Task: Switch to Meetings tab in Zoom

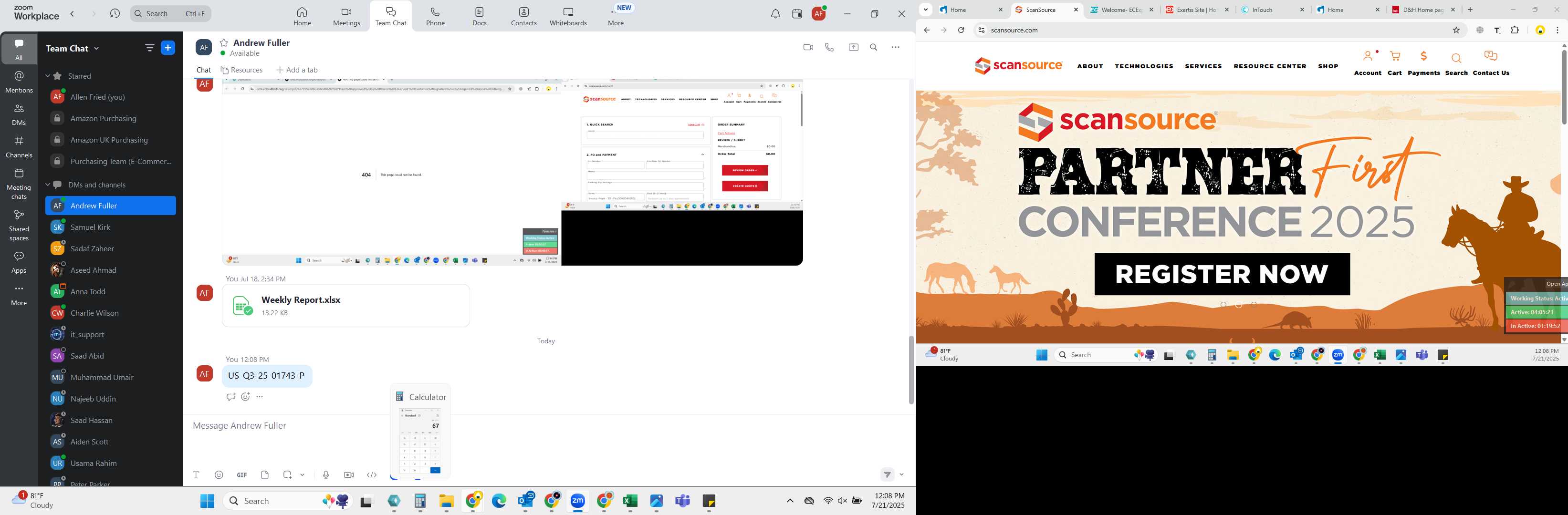Action: click(346, 16)
